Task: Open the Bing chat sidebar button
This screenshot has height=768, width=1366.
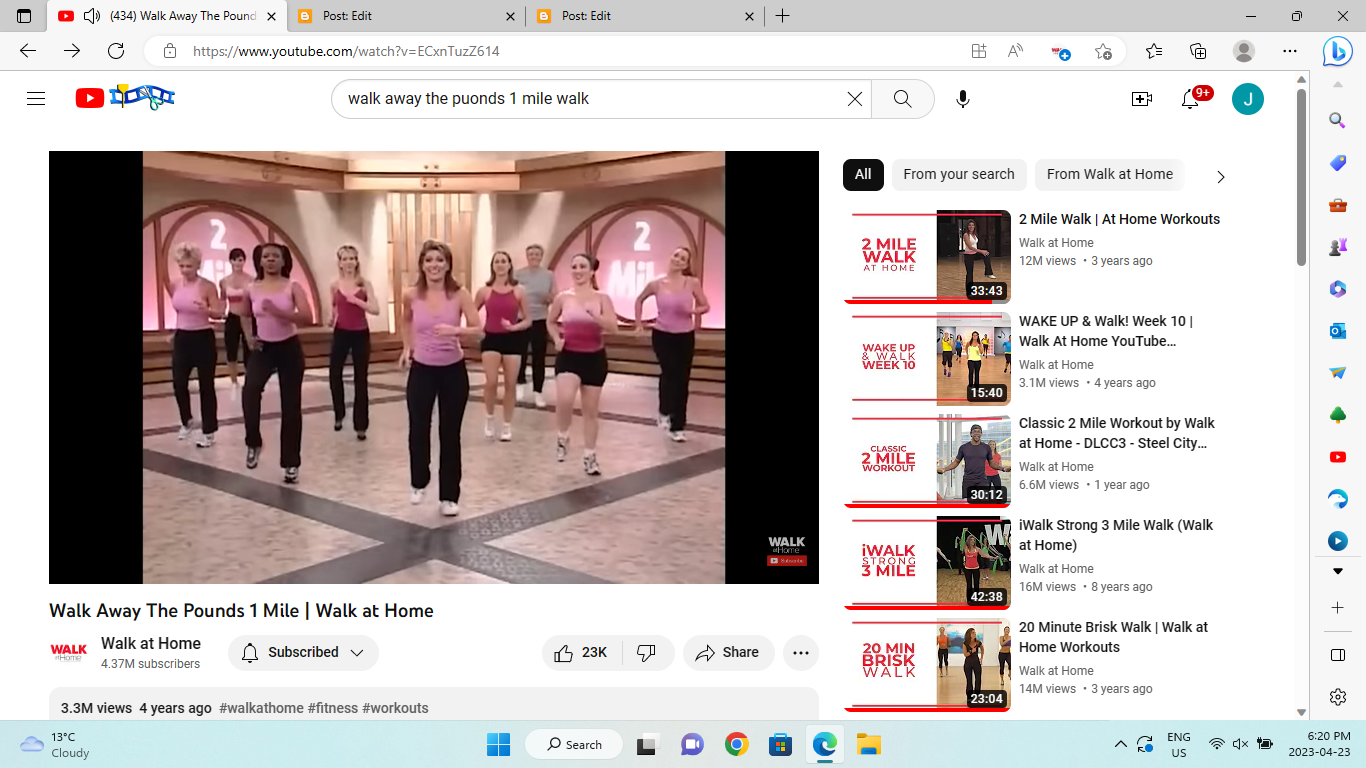Action: click(1338, 52)
